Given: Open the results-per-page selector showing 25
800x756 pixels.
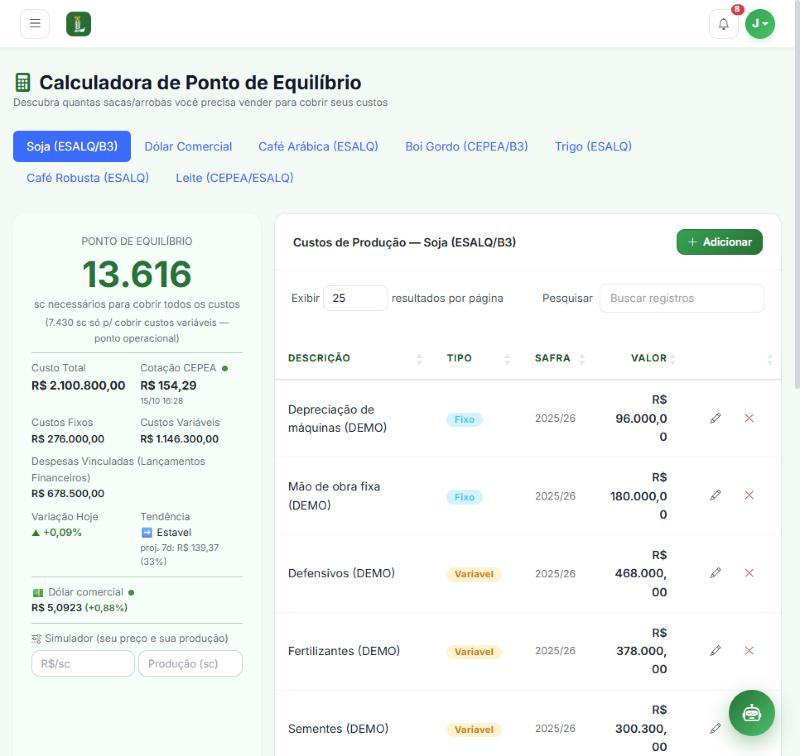Looking at the screenshot, I should (x=355, y=298).
